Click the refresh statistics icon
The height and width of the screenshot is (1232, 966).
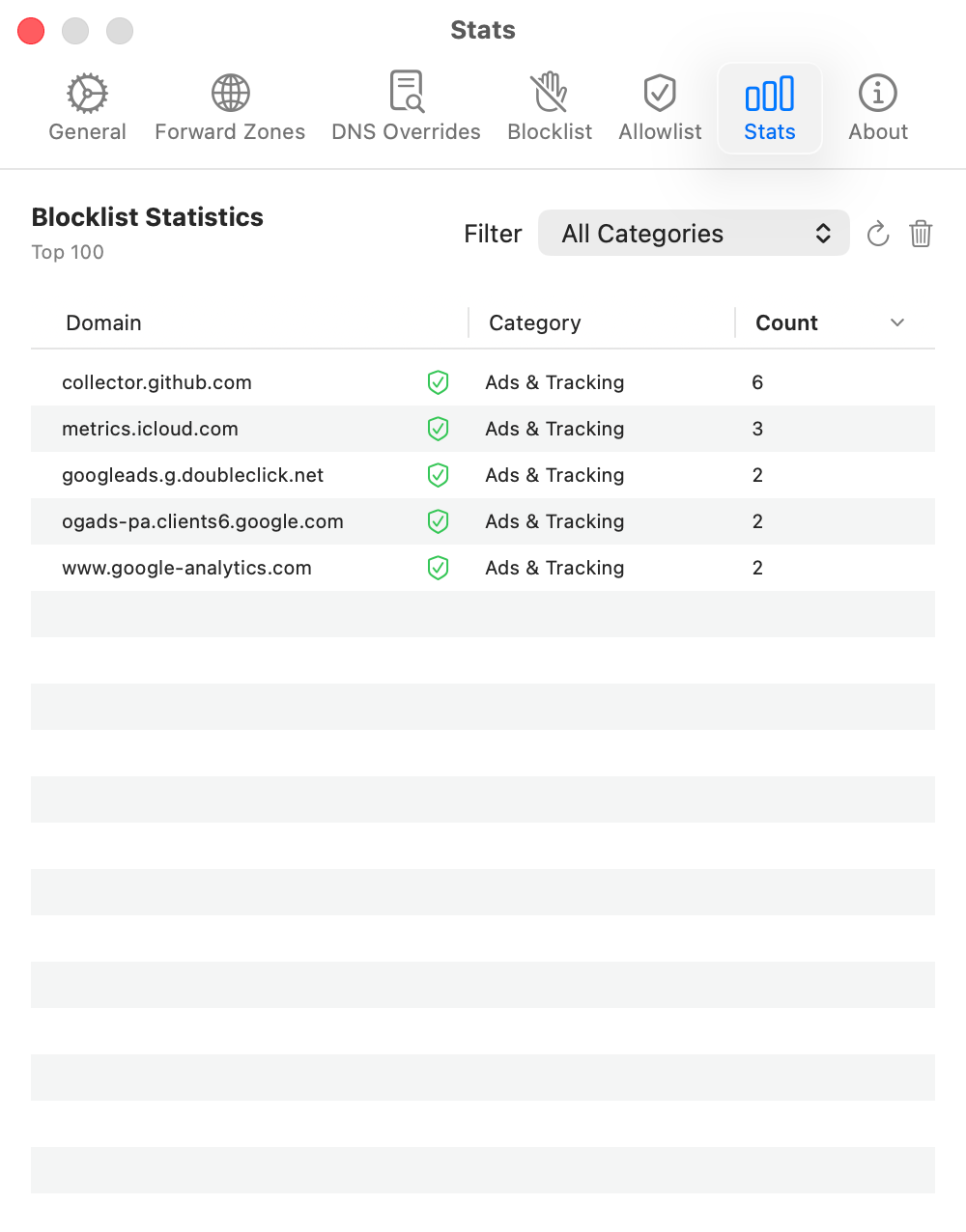tap(877, 233)
